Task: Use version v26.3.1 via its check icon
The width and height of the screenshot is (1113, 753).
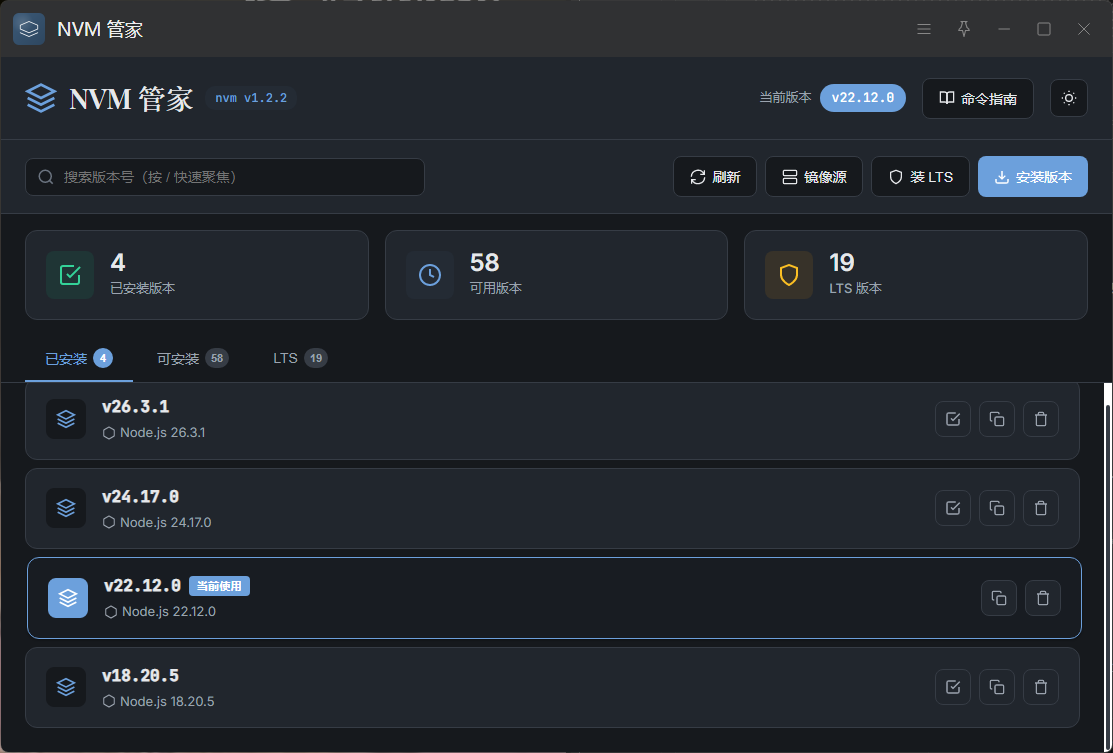Action: (x=953, y=419)
